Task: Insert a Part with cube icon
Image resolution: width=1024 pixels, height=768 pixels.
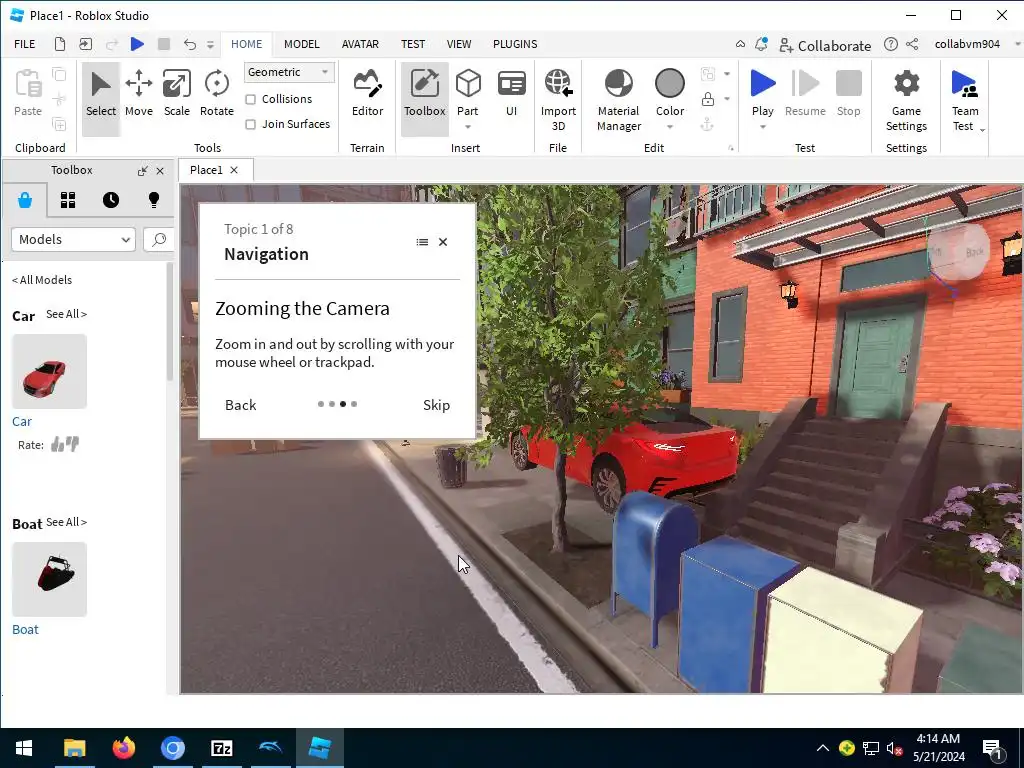Action: pos(468,85)
